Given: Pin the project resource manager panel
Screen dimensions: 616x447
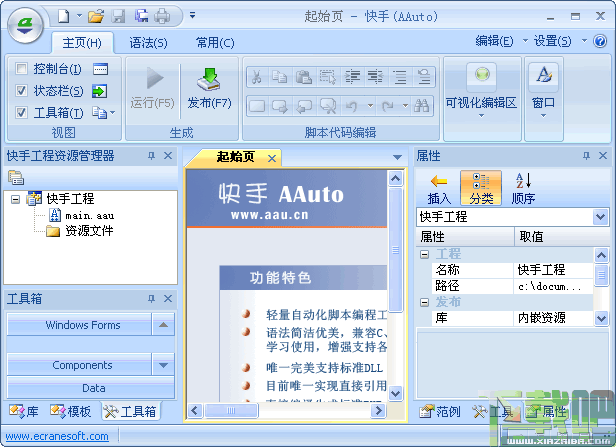Looking at the screenshot, I should point(151,156).
